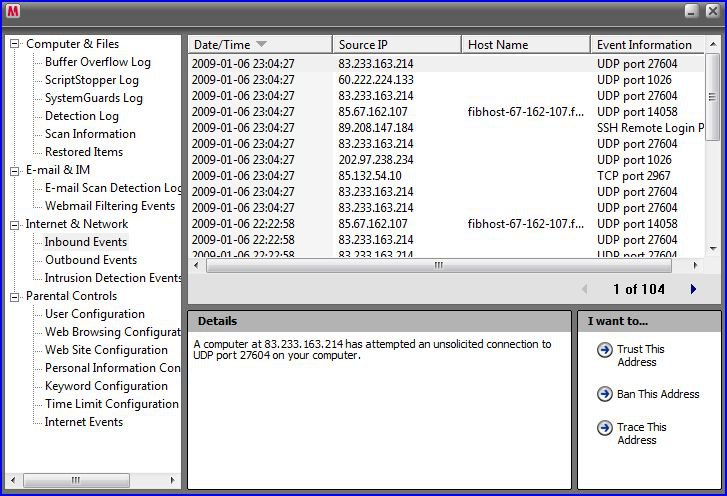The width and height of the screenshot is (727, 496).
Task: Click Trust This Address link
Action: [640, 356]
